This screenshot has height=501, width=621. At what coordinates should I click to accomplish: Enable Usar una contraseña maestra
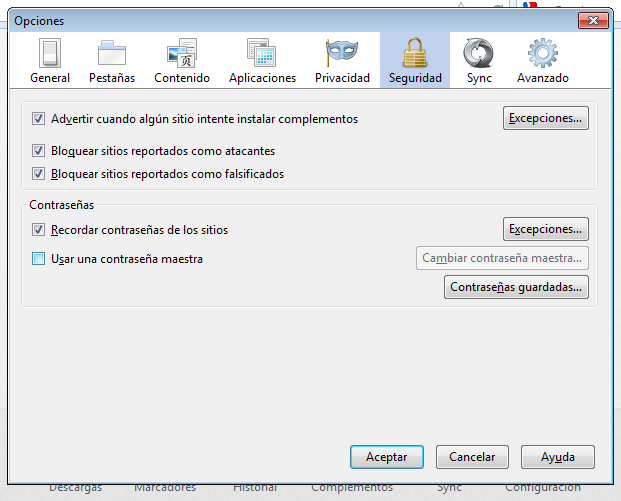tap(38, 259)
